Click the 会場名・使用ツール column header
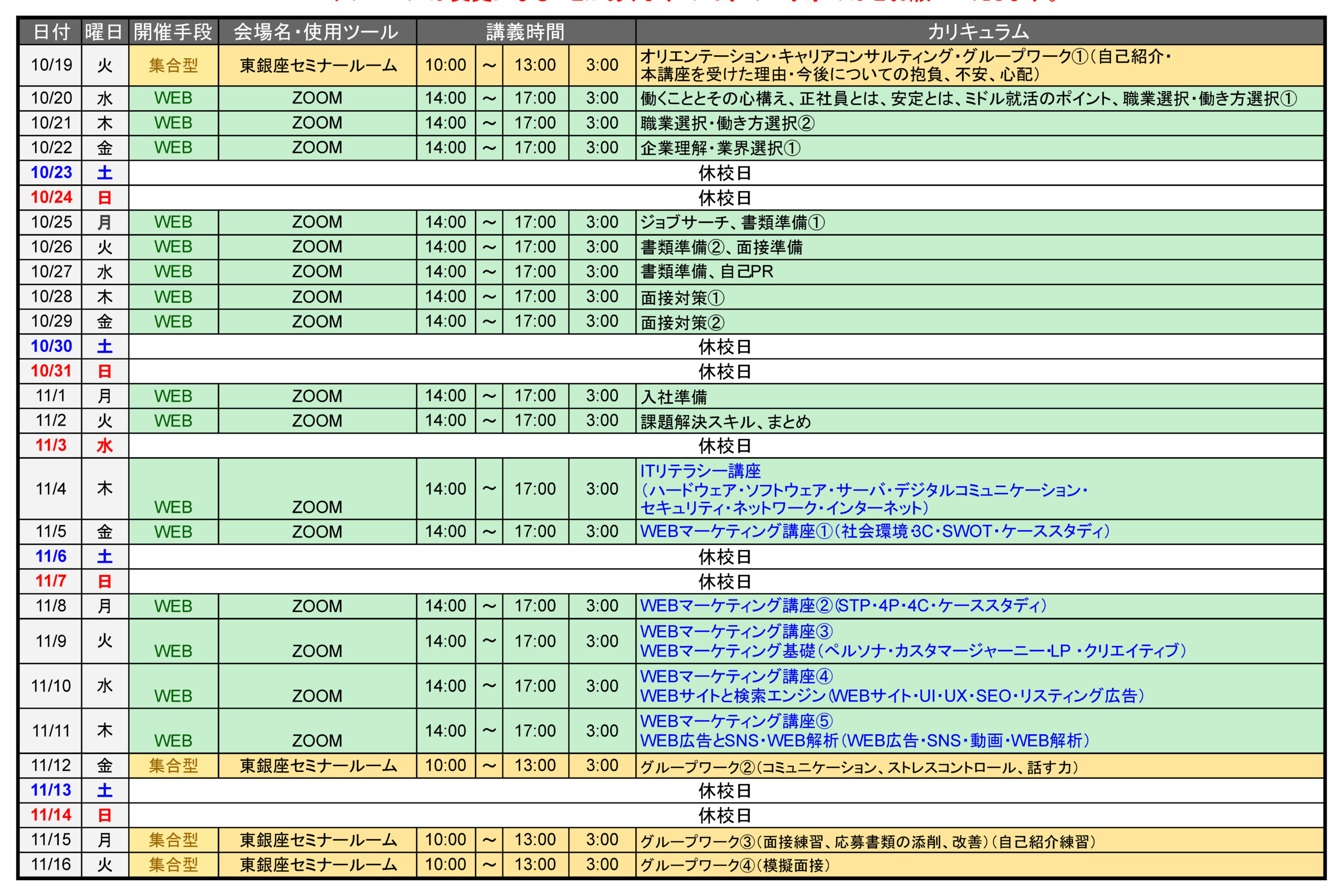This screenshot has width=1344, height=896. click(317, 31)
